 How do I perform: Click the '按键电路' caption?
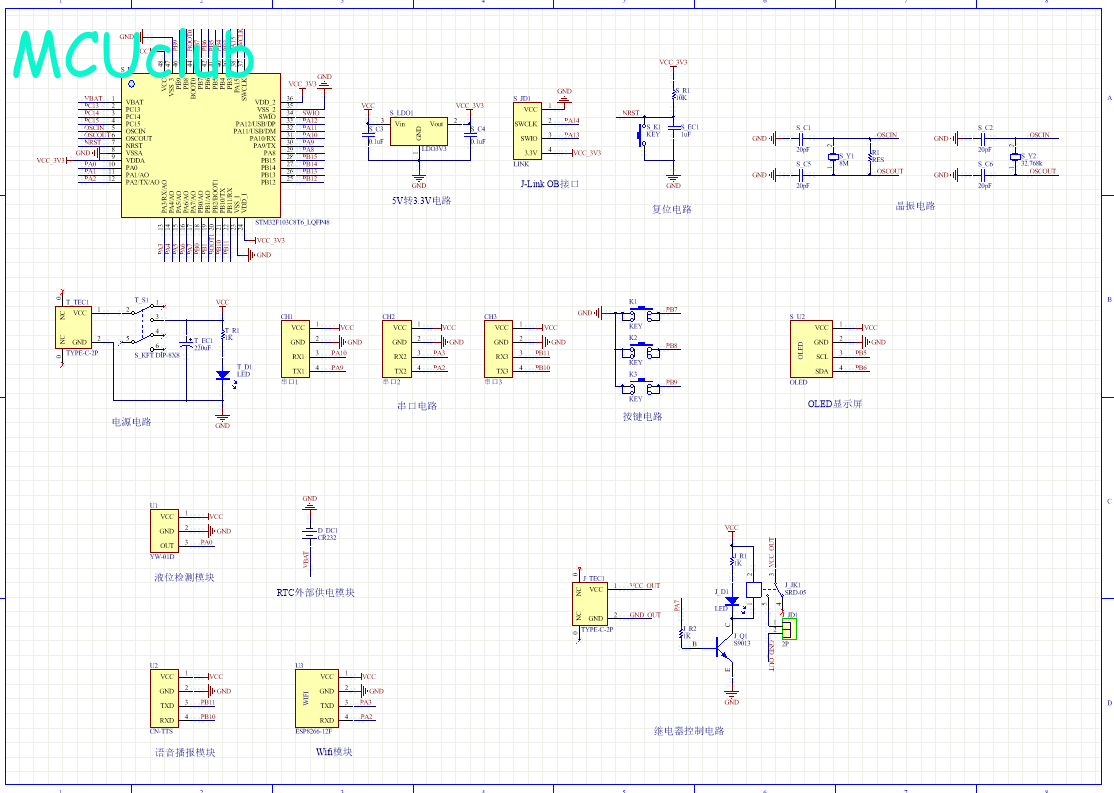point(642,416)
